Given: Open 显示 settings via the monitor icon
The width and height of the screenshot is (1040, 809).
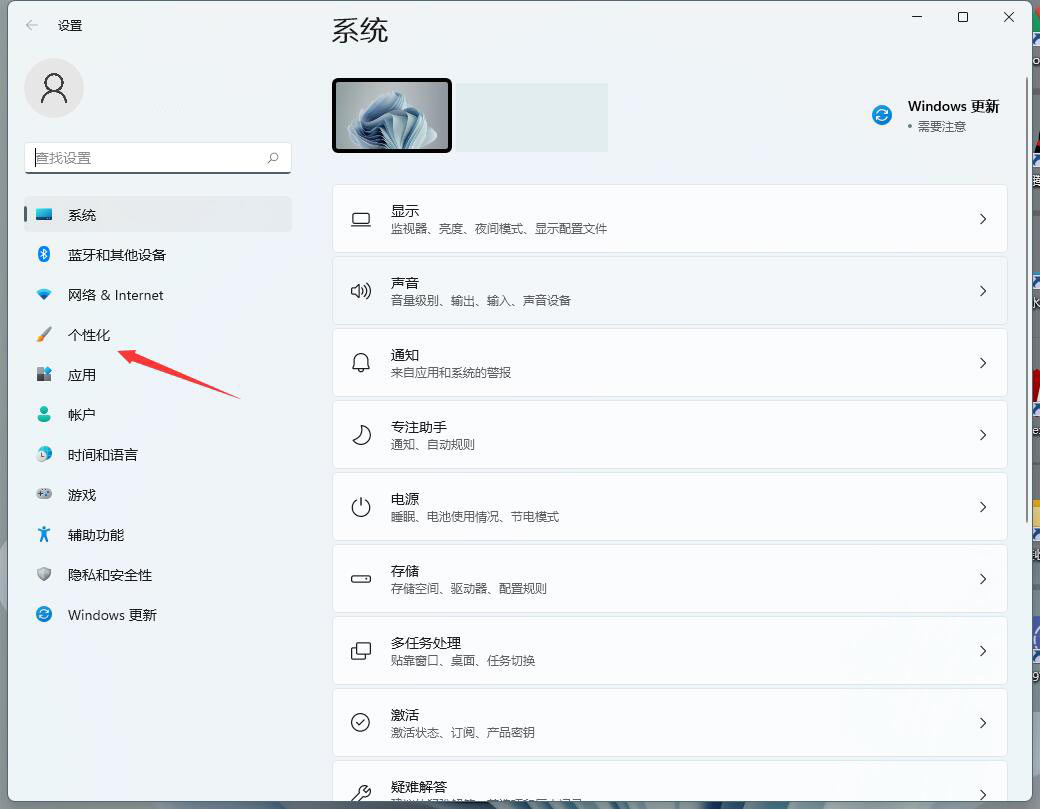Looking at the screenshot, I should click(361, 219).
